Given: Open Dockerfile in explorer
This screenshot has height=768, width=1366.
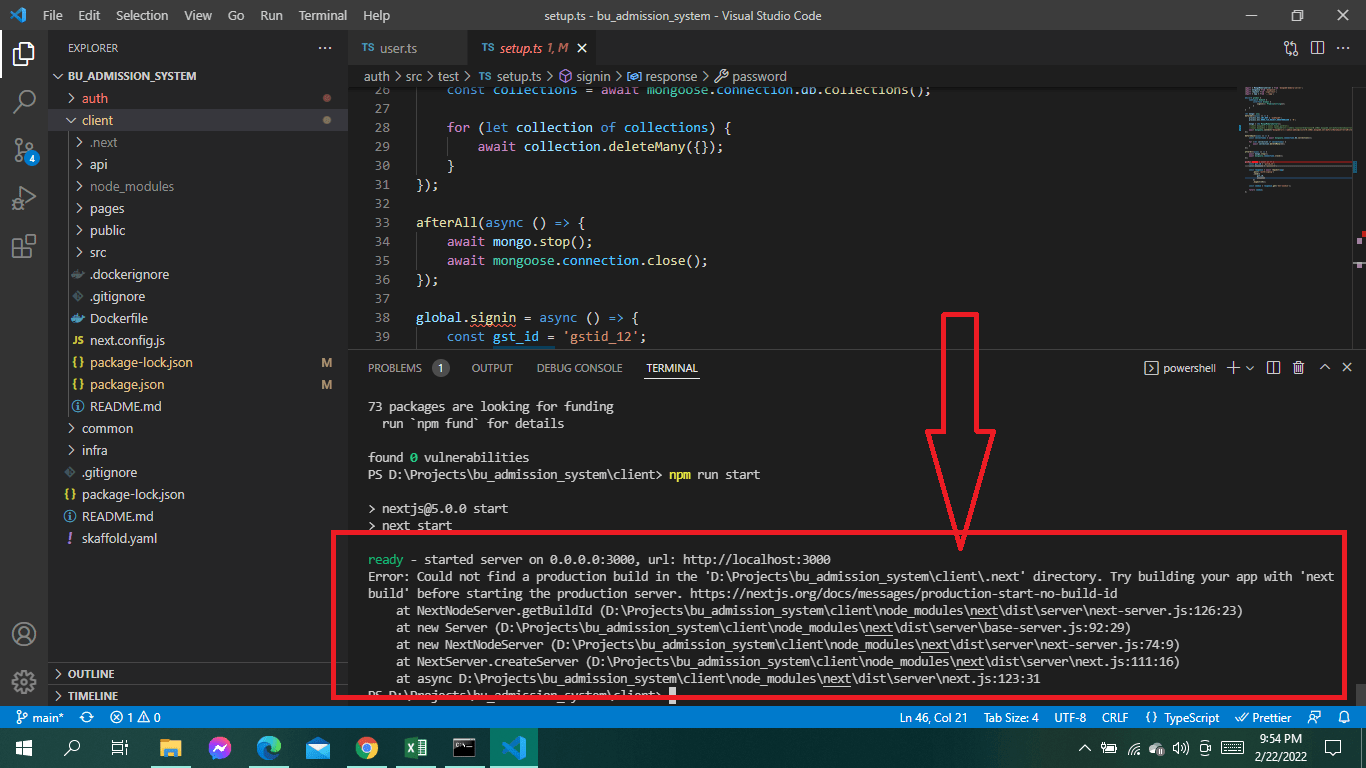Looking at the screenshot, I should point(197,318).
